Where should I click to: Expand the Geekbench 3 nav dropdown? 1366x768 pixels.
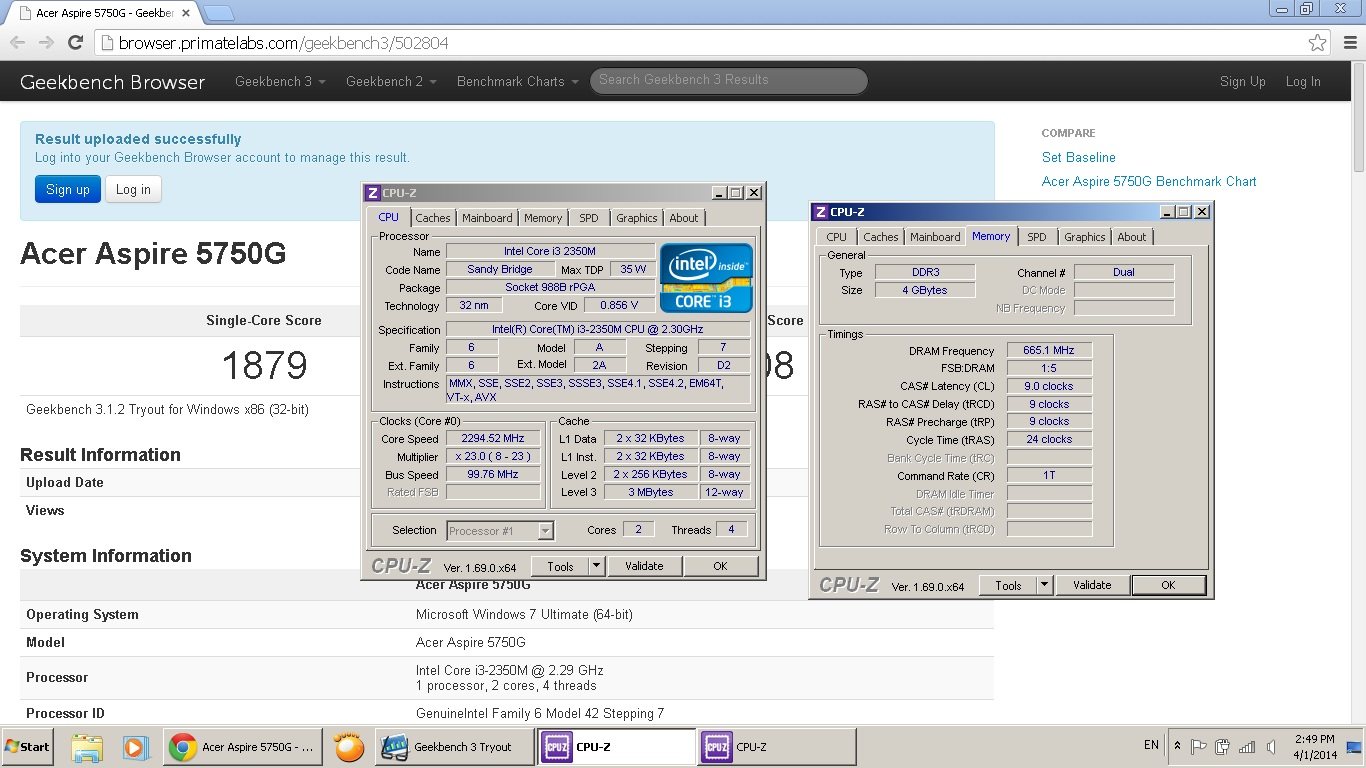point(280,82)
